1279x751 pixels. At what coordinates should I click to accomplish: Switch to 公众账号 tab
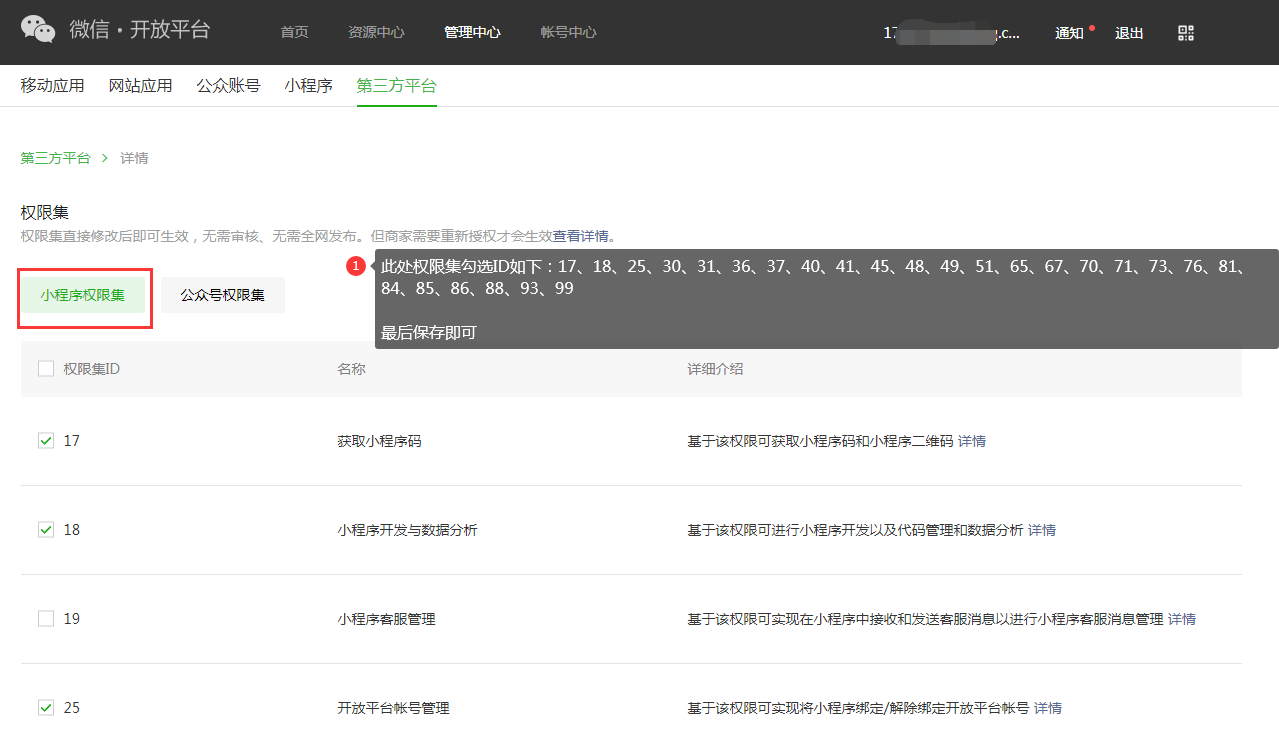228,86
